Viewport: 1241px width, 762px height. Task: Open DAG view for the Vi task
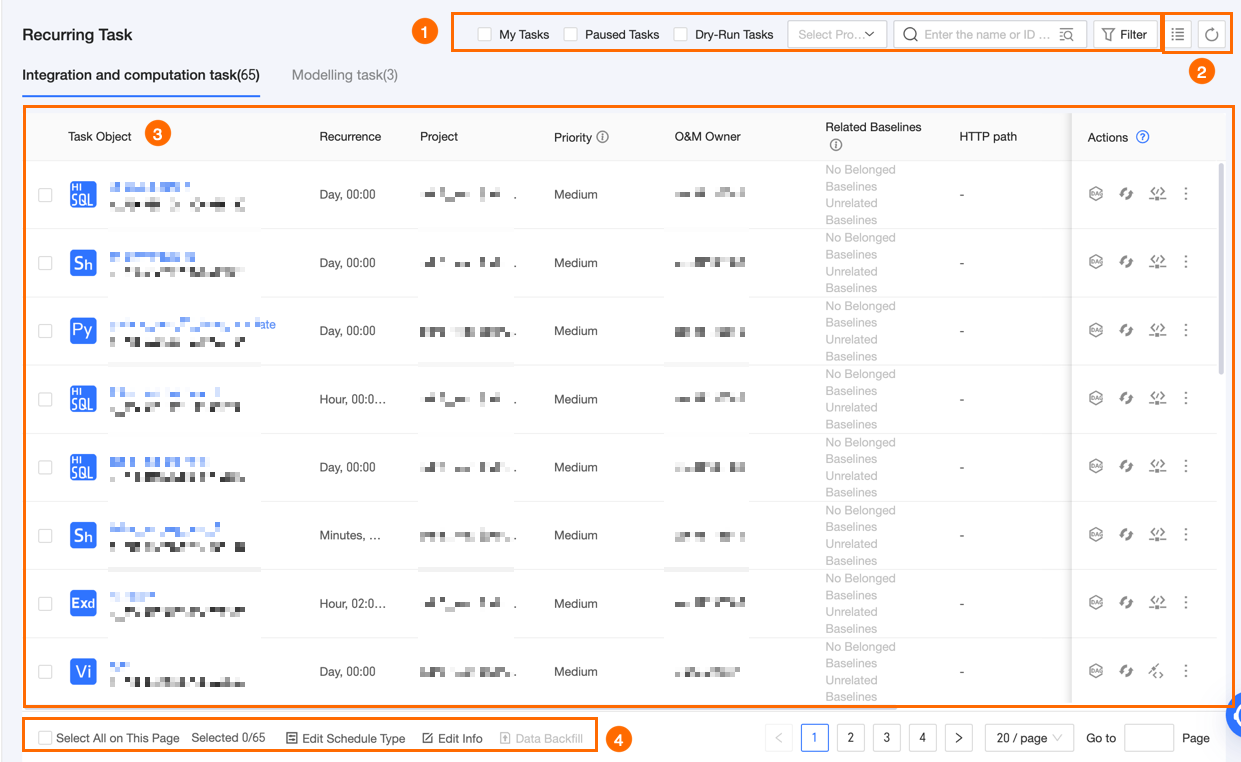1095,671
